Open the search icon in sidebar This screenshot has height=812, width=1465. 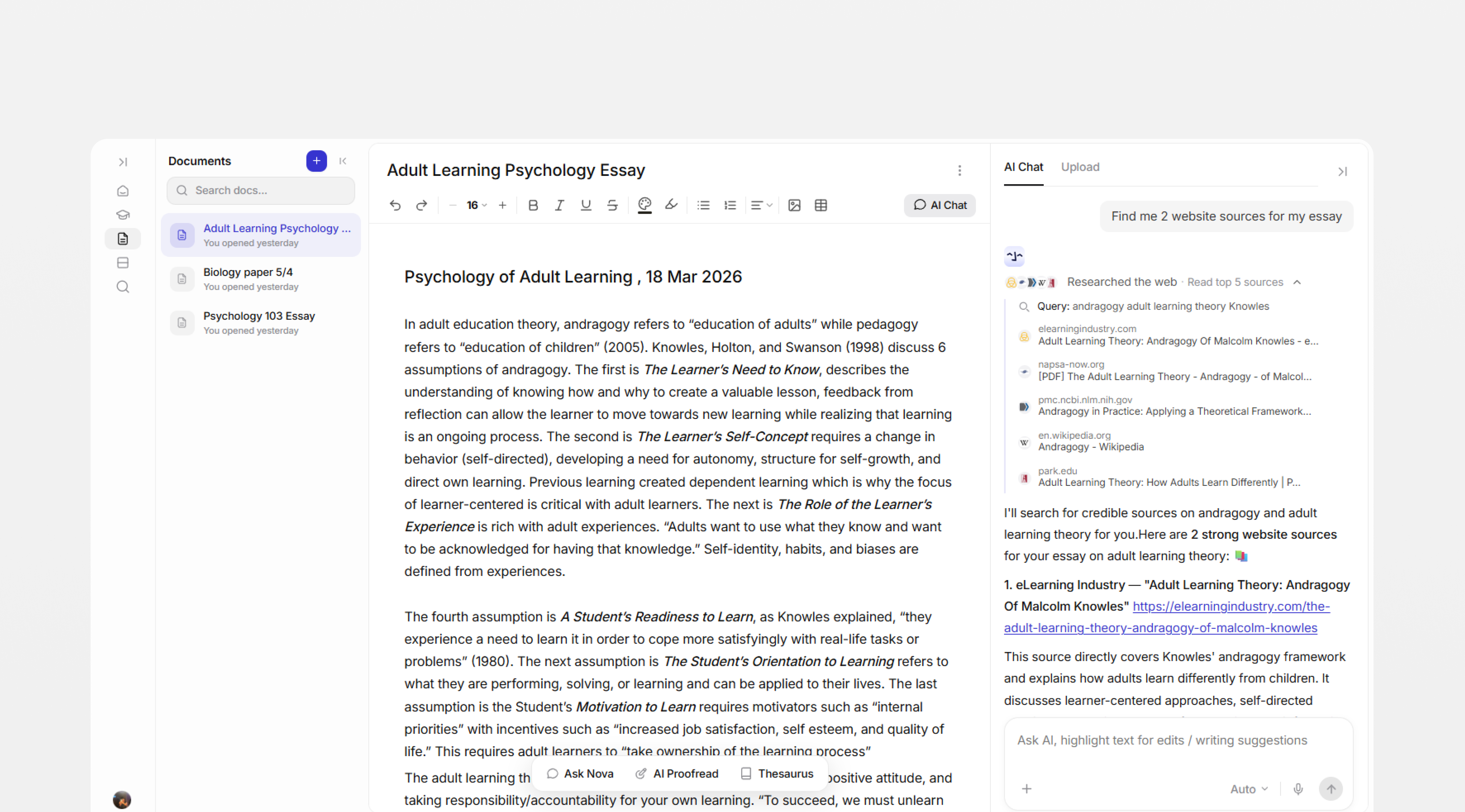(x=123, y=287)
